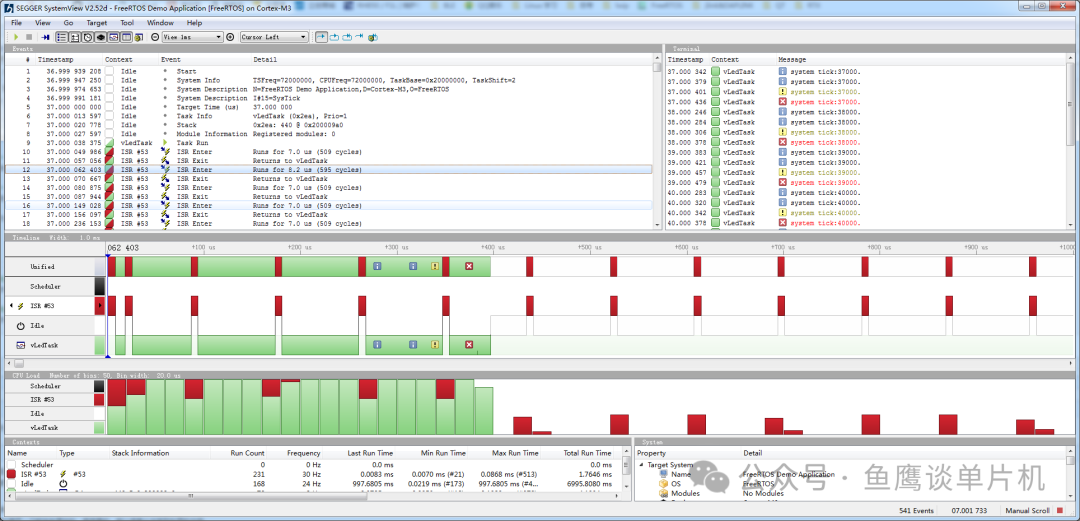Click the Scheduler black swatch in timeline

(100, 286)
